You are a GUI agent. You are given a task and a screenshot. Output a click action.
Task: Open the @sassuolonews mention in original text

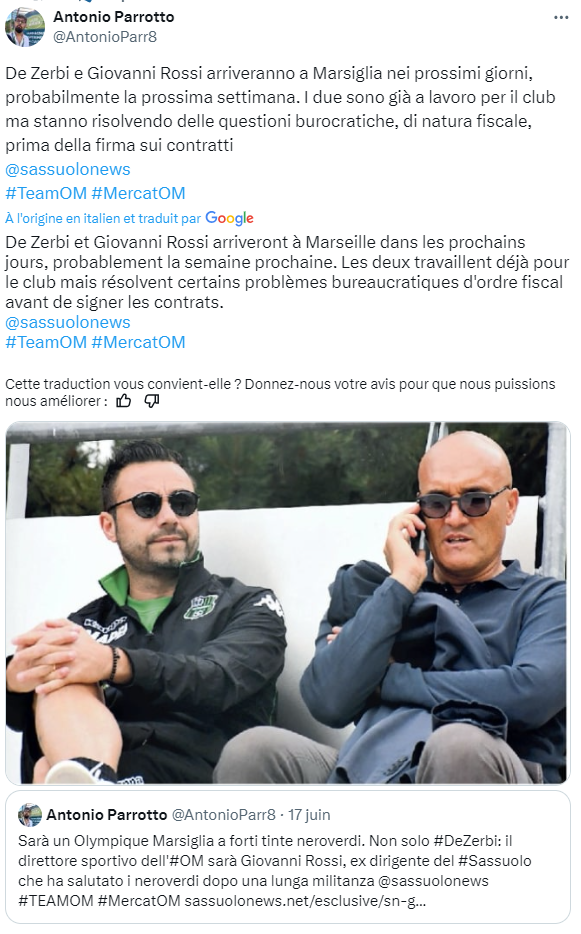[x=68, y=169]
